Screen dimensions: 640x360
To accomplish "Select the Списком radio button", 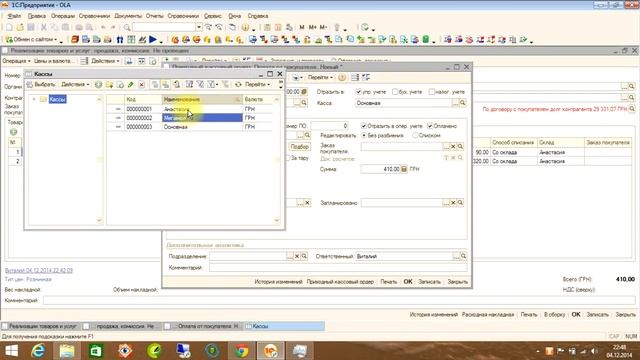I will click(415, 135).
